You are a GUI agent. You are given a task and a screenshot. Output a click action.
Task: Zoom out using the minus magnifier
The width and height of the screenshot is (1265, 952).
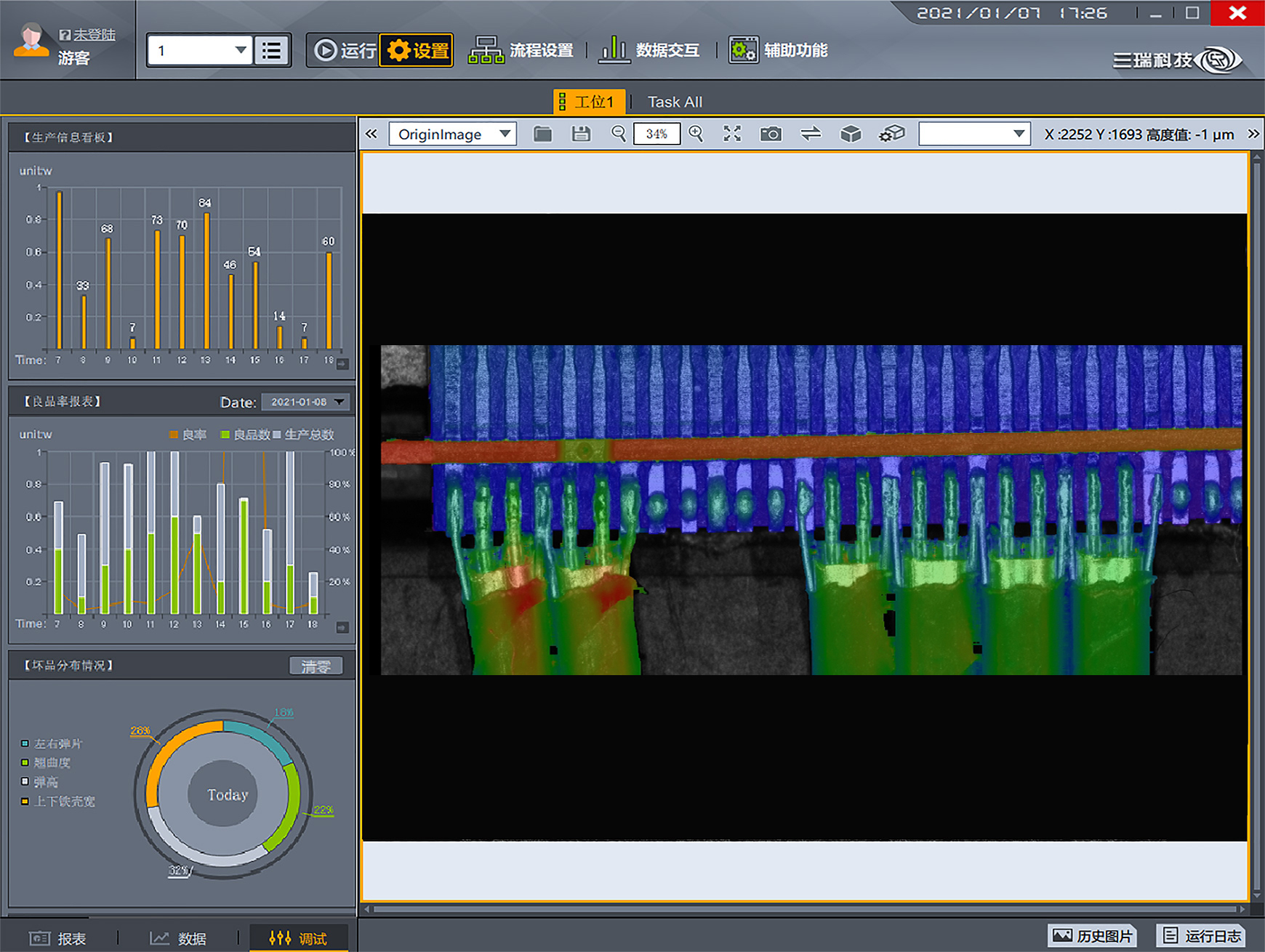[619, 134]
